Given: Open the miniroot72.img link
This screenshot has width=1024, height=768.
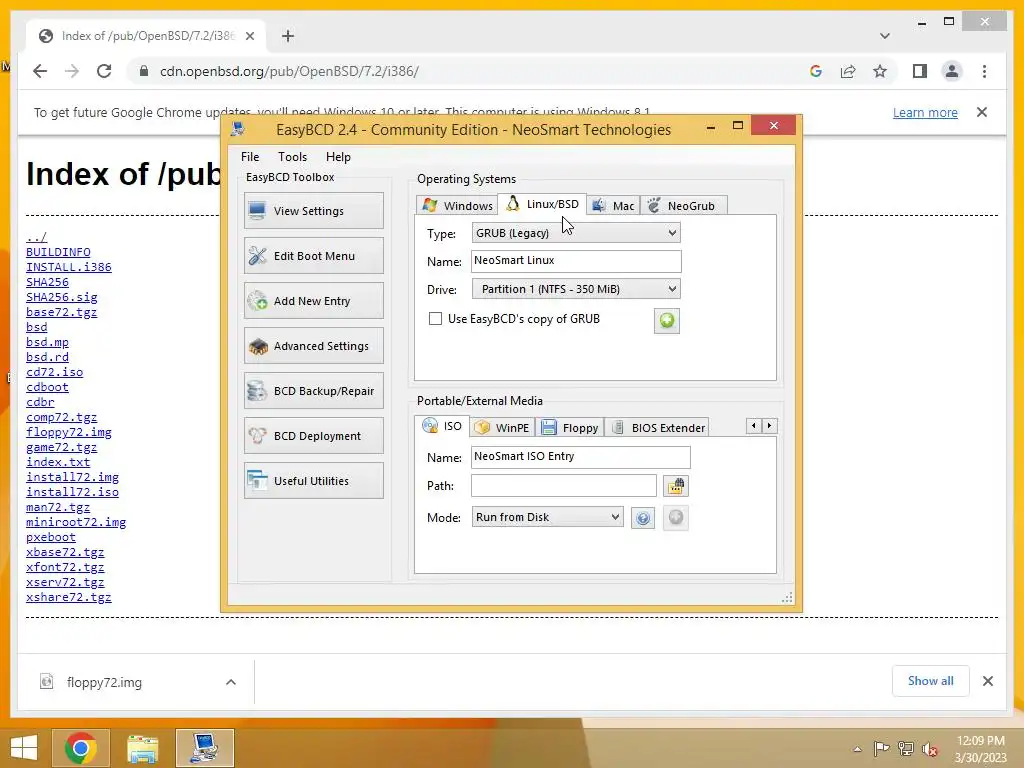Looking at the screenshot, I should click(76, 522).
